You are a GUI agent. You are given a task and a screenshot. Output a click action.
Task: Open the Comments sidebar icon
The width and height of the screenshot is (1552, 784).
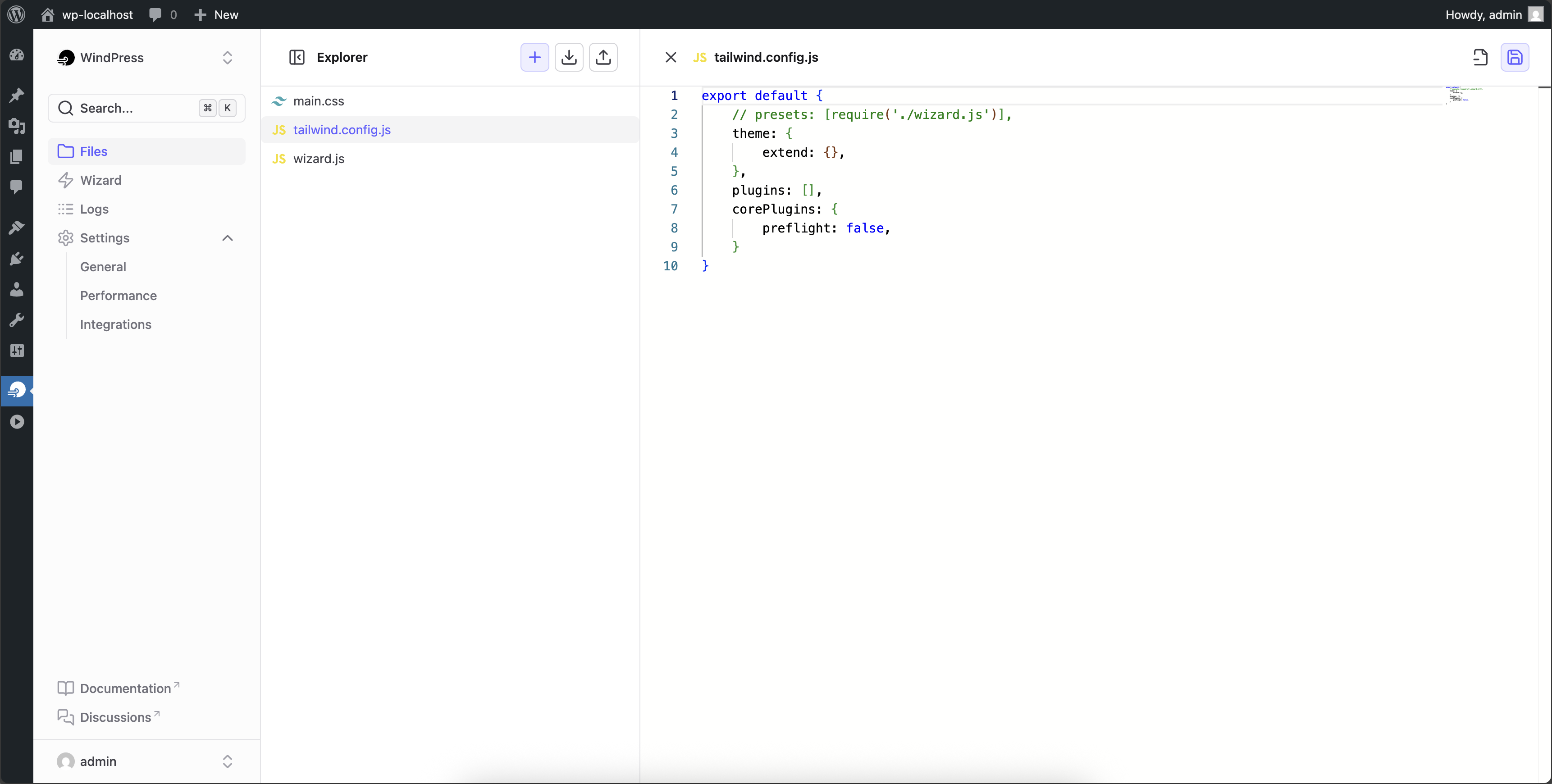(x=17, y=187)
